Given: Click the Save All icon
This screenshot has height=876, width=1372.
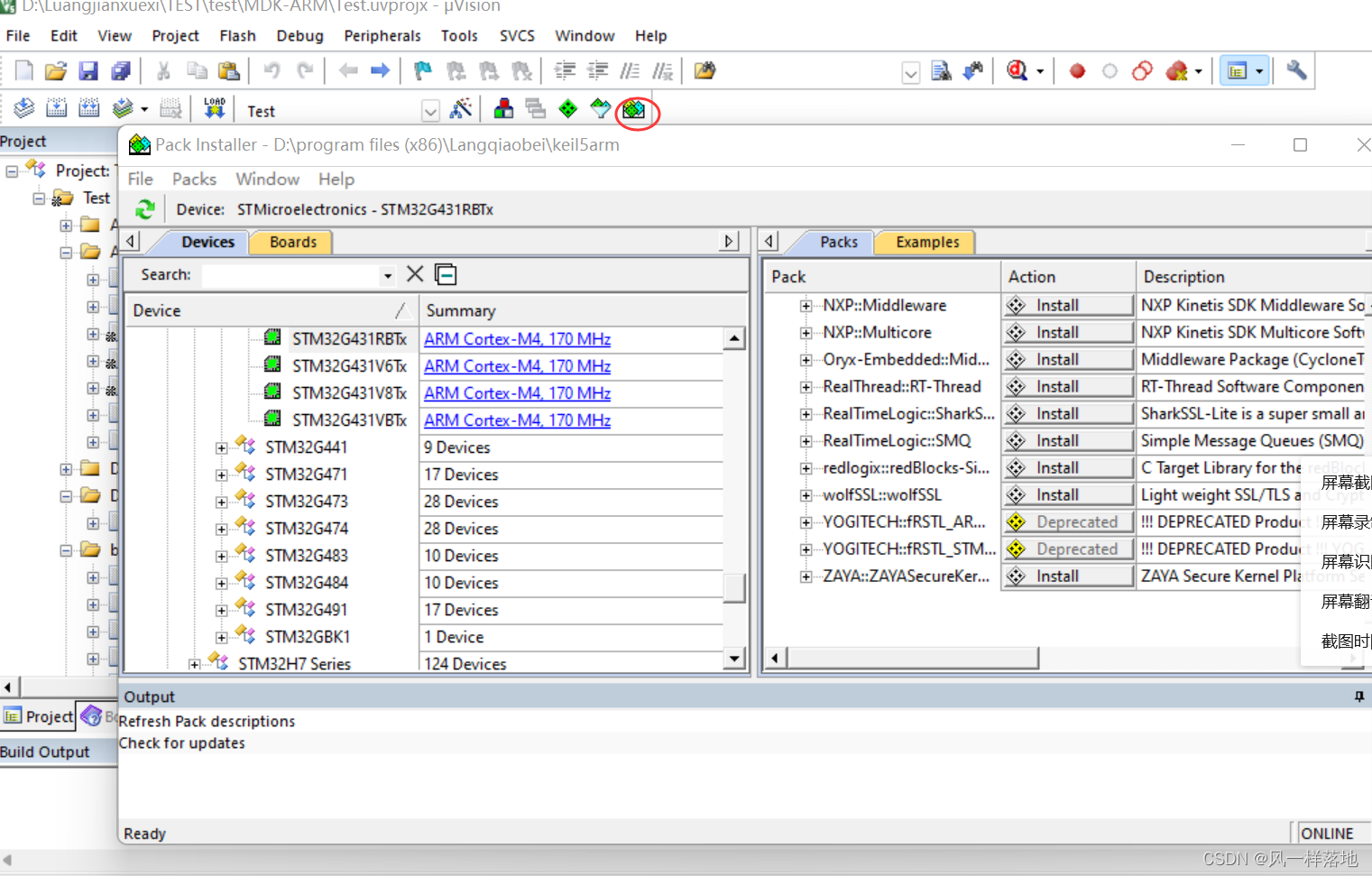Looking at the screenshot, I should point(121,70).
